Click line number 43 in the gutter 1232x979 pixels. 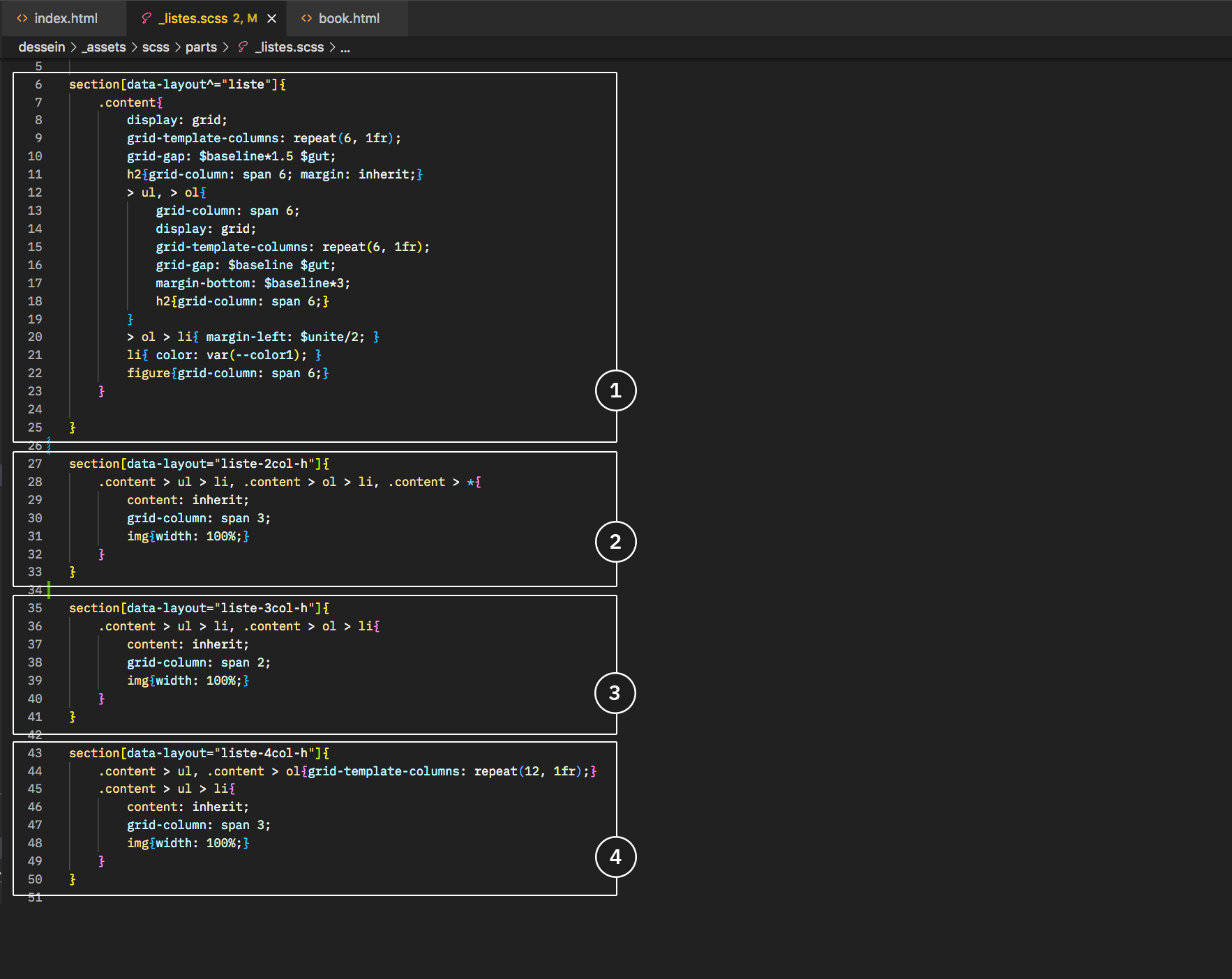pyautogui.click(x=35, y=753)
